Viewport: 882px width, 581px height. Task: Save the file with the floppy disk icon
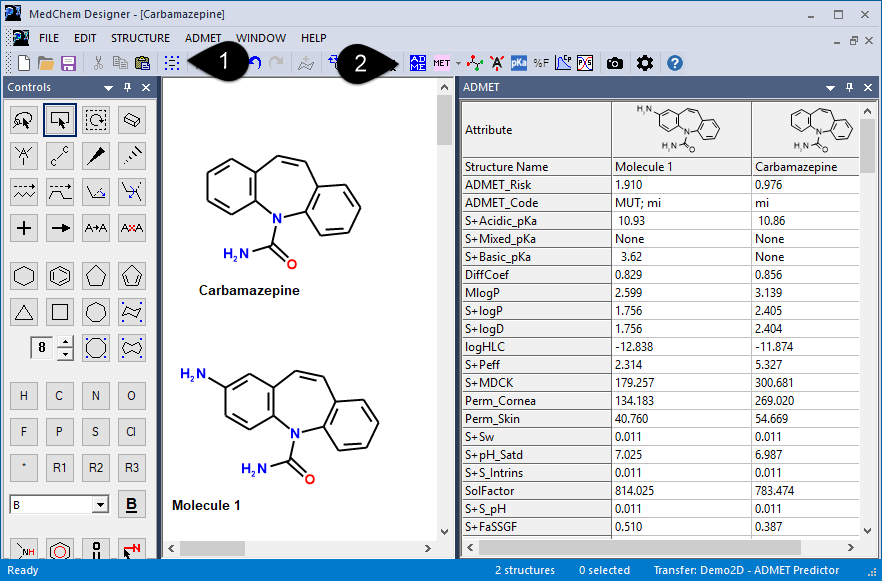point(69,63)
